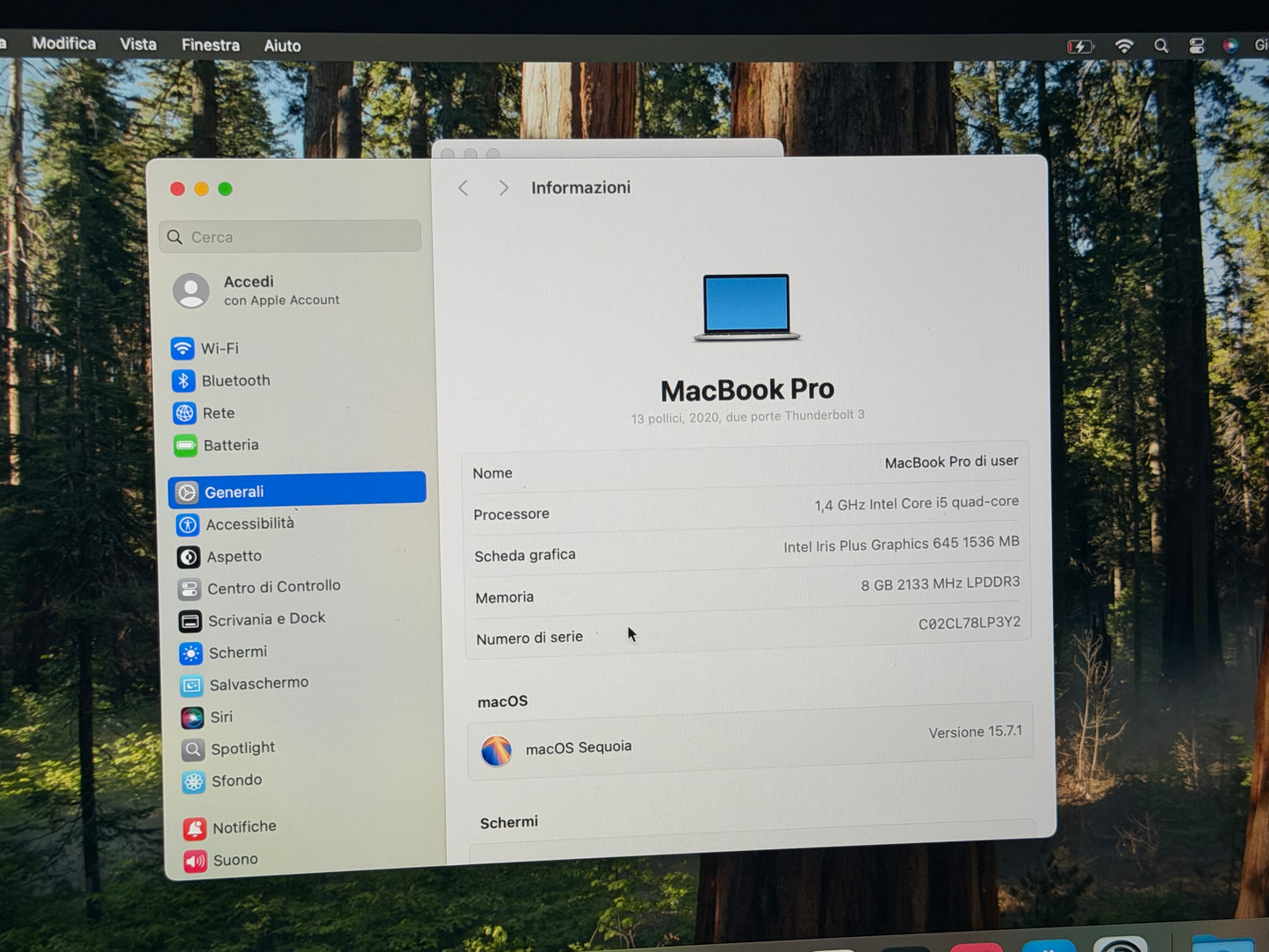Screen dimensions: 1269x952
Task: Open the Modifica menu
Action: pyautogui.click(x=64, y=43)
